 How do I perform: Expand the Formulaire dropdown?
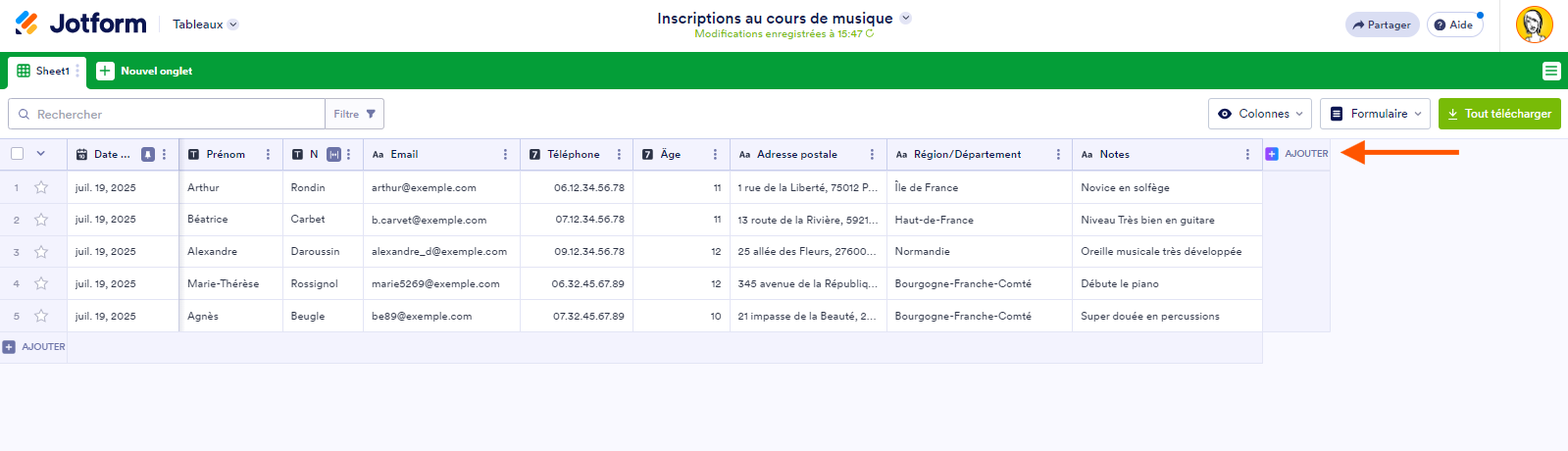[1375, 114]
